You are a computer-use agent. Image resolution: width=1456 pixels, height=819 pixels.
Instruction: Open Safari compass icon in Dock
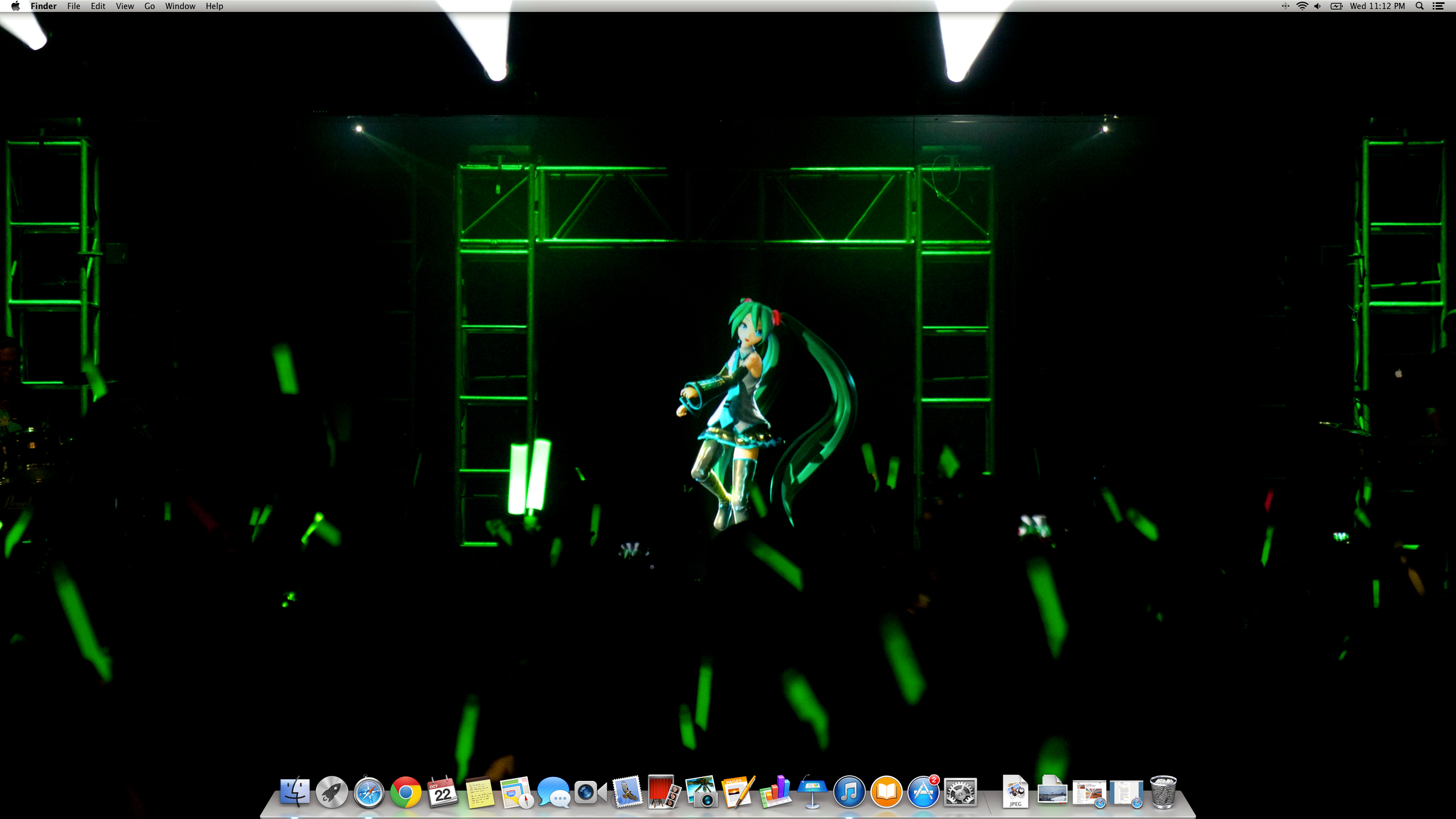coord(369,792)
